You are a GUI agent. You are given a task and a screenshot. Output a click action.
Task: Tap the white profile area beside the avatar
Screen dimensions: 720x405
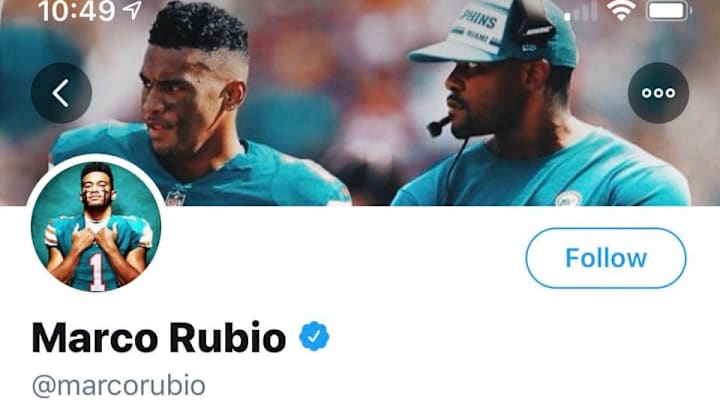pyautogui.click(x=344, y=259)
